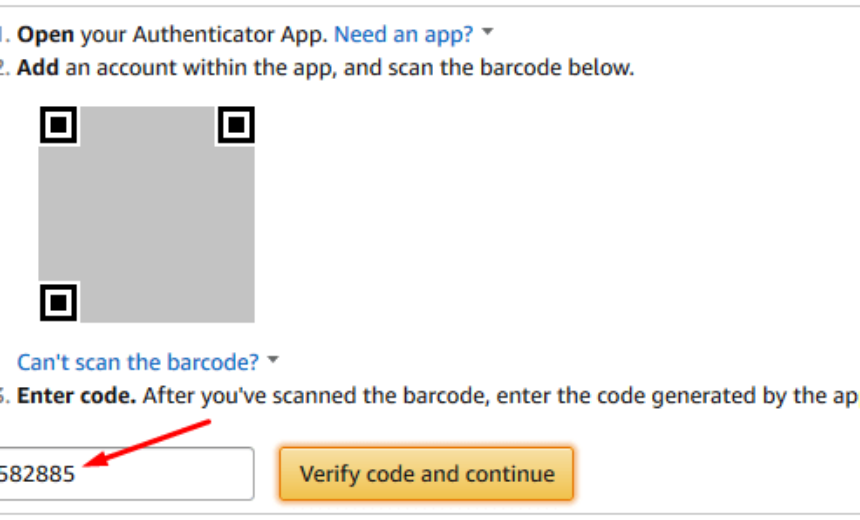Click the QR code's top-left corner square
Screen dimensions: 860x520
tap(59, 125)
